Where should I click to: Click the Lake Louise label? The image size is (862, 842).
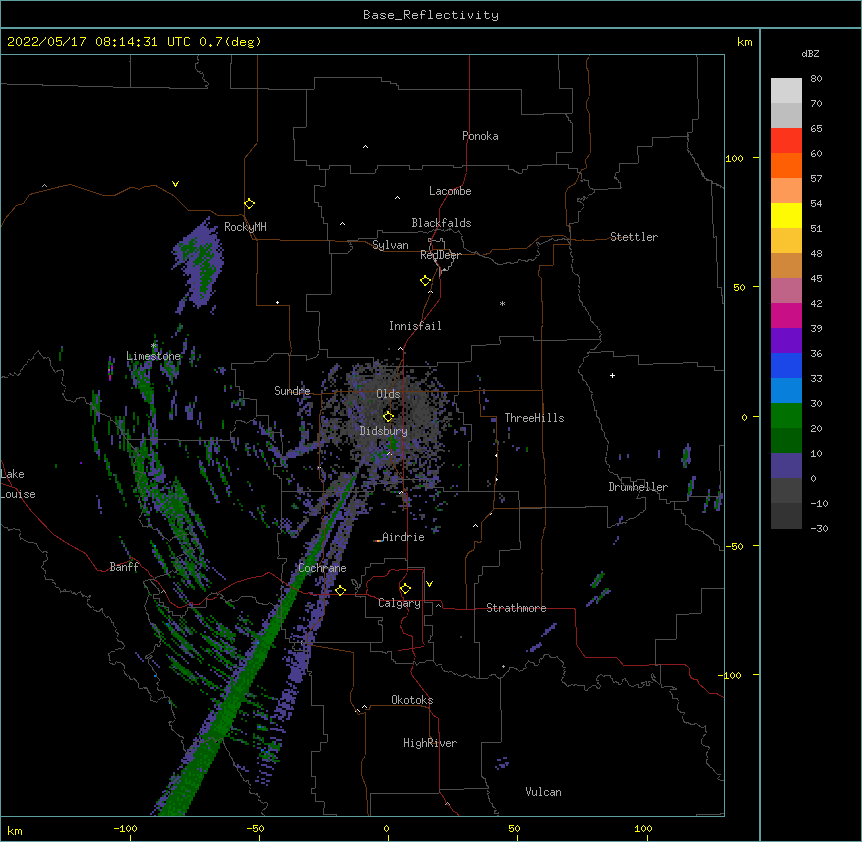tap(18, 484)
